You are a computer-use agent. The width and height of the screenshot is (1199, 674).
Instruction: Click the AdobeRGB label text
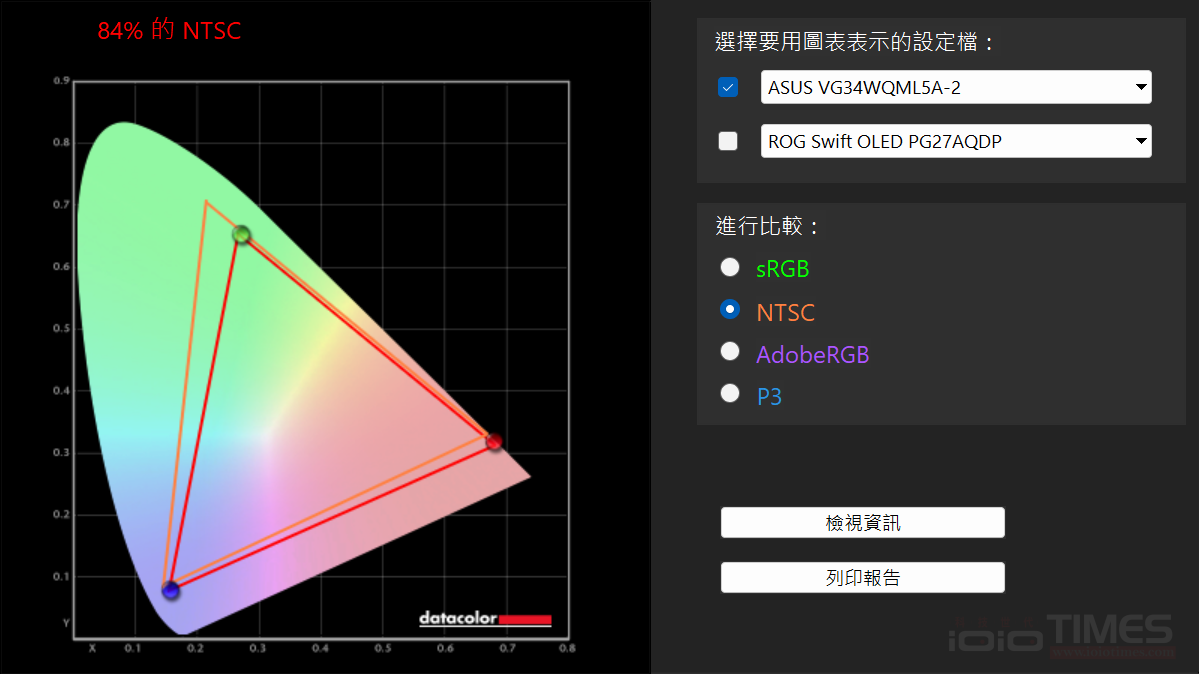coord(813,354)
